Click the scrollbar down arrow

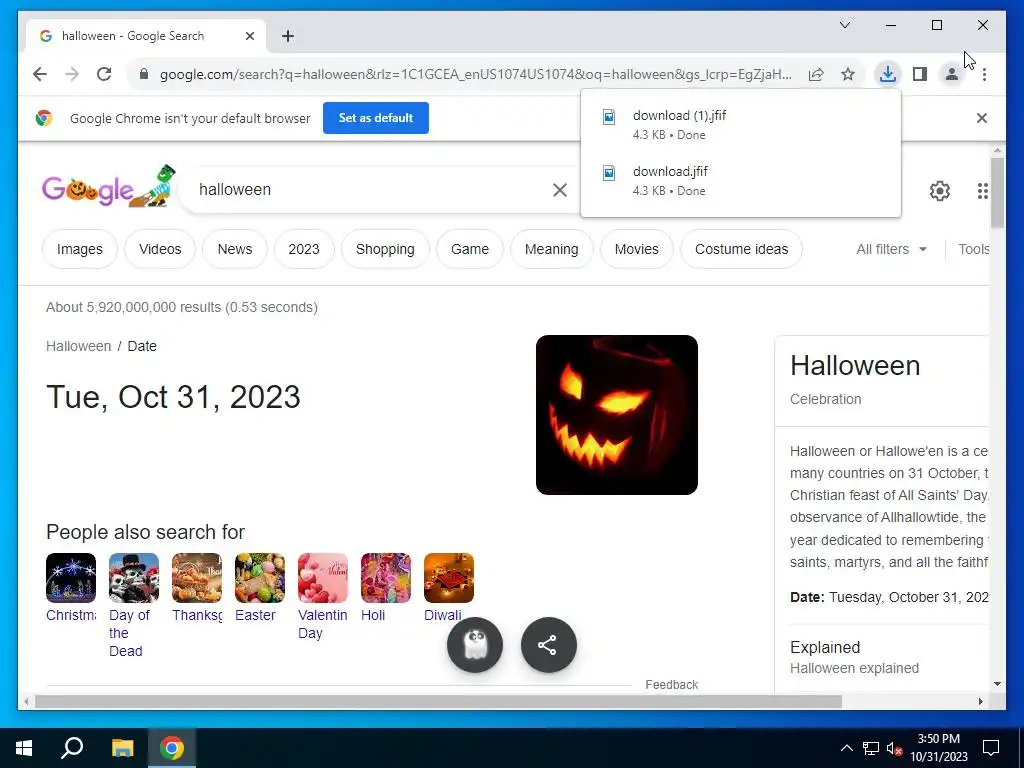coord(997,684)
